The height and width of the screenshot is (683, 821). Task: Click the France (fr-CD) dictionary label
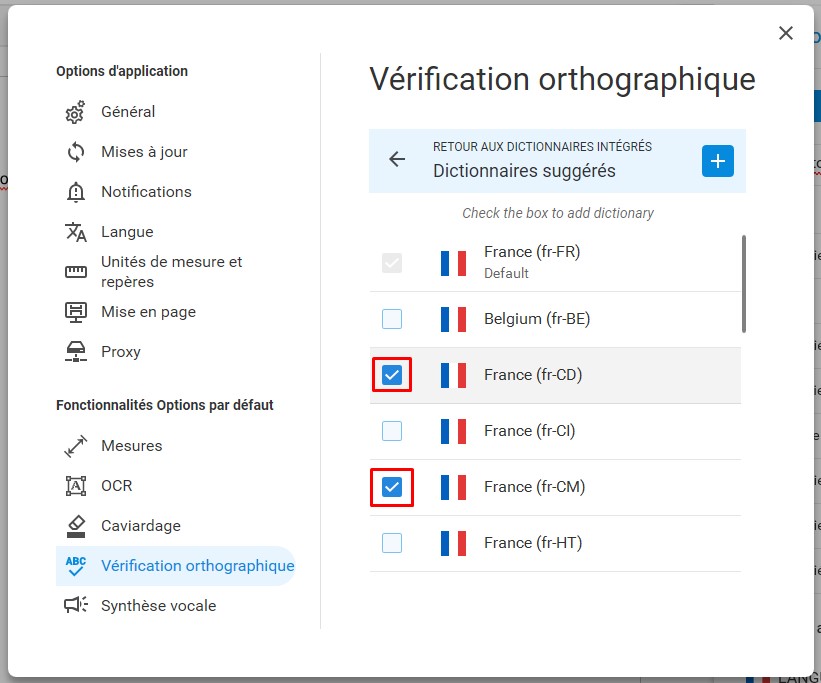tap(533, 375)
